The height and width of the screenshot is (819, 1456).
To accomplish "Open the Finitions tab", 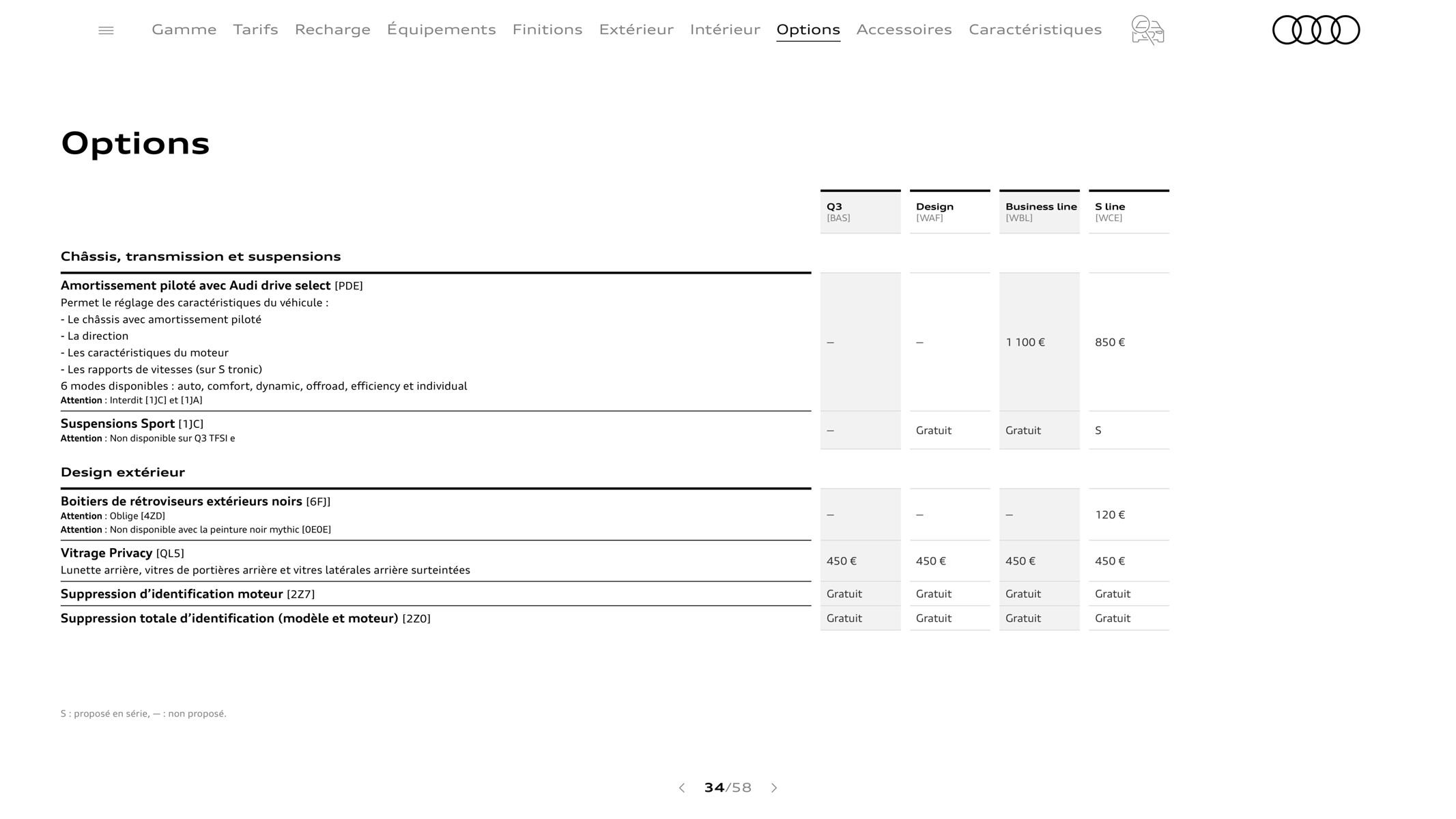I will coord(547,29).
